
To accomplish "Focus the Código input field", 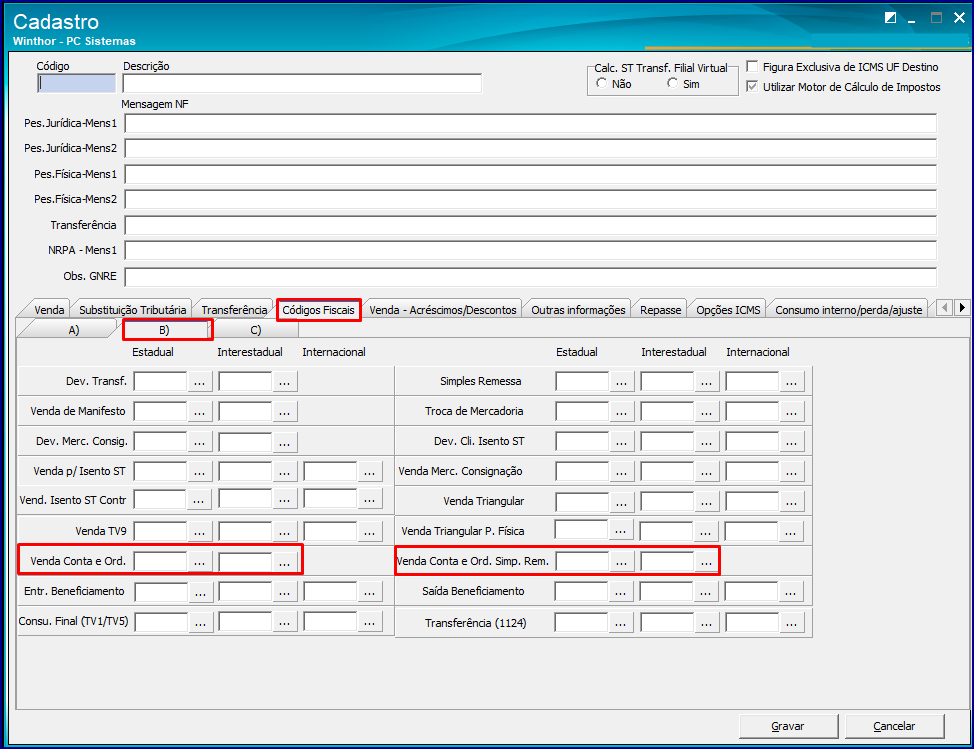I will 77,83.
